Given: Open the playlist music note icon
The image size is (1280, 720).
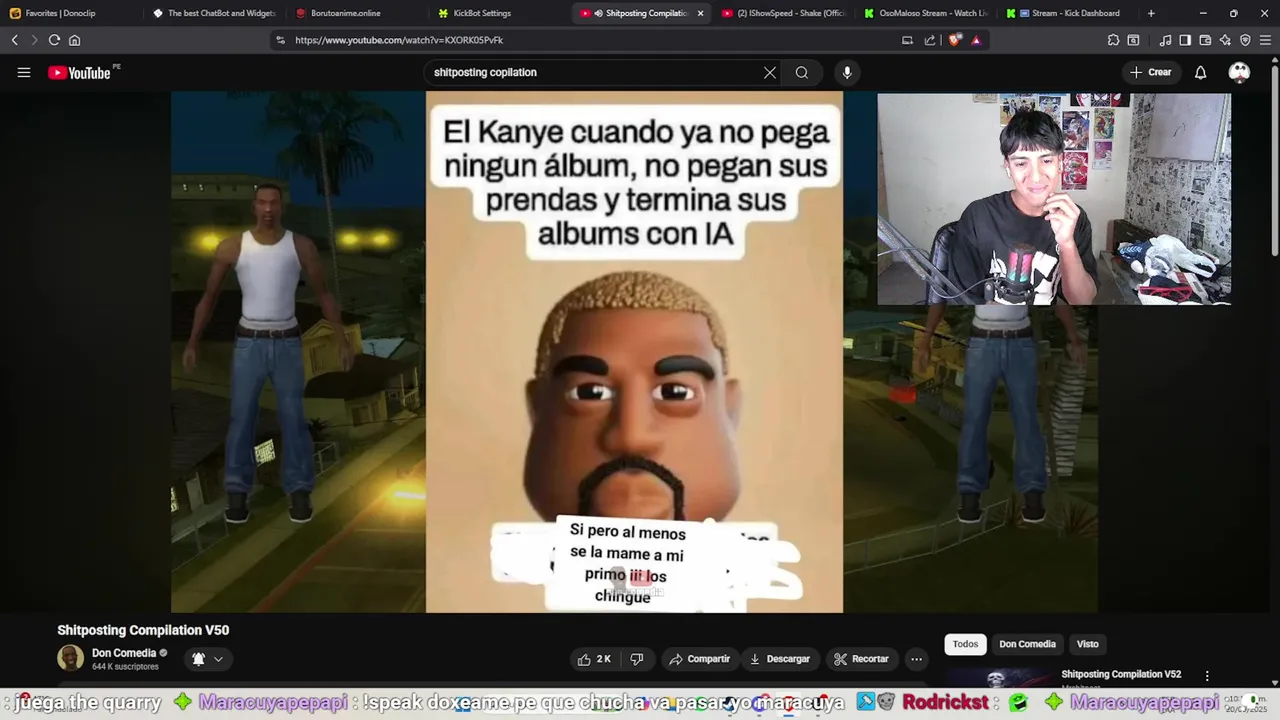Looking at the screenshot, I should tap(1165, 40).
